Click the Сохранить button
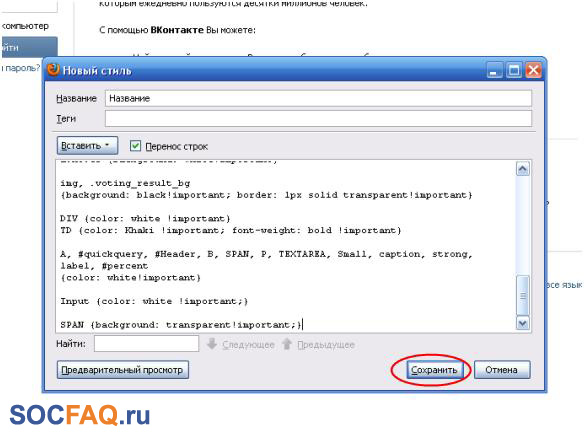Image resolution: width=584 pixels, height=435 pixels. pyautogui.click(x=434, y=370)
